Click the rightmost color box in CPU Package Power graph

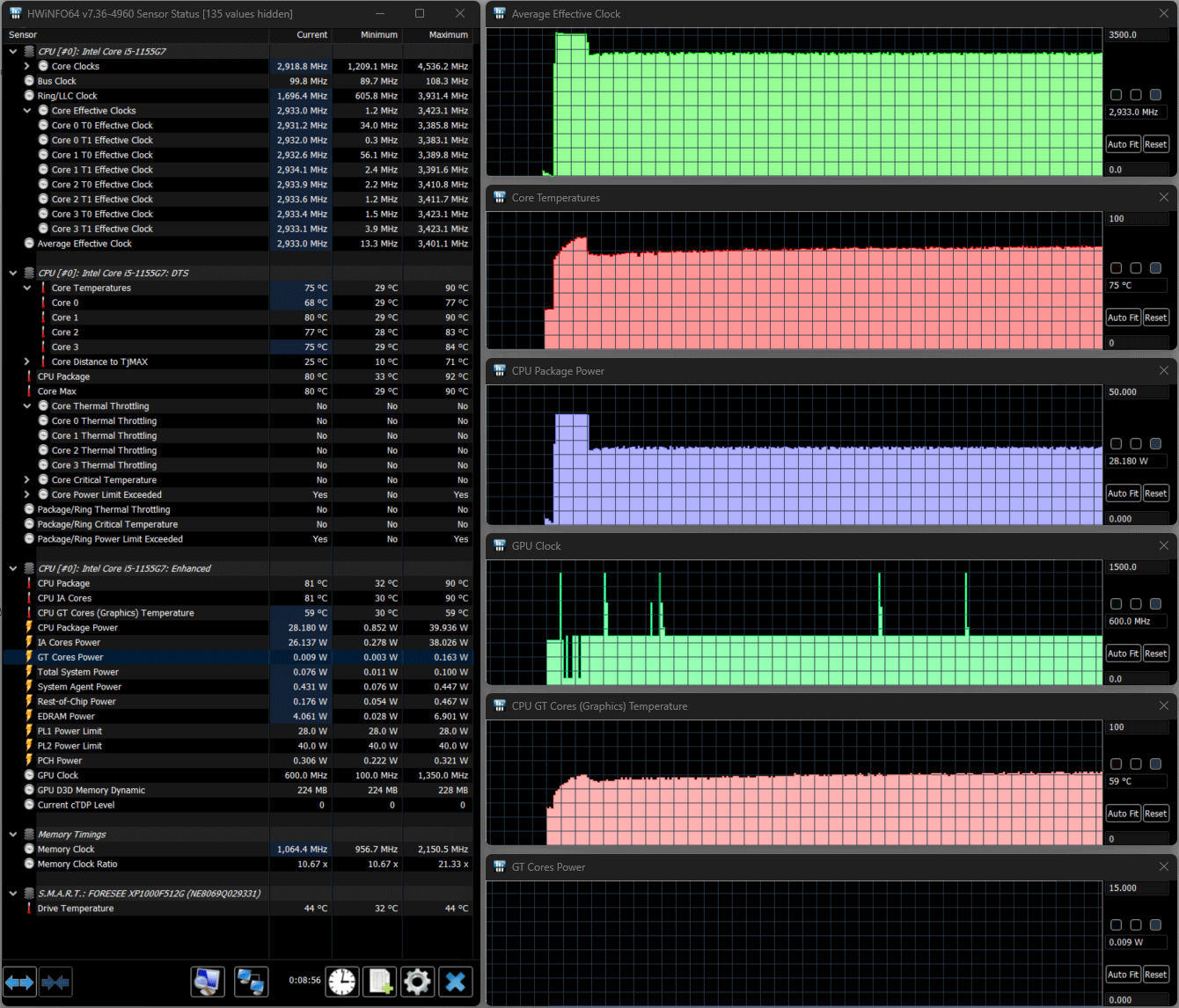coord(1155,443)
